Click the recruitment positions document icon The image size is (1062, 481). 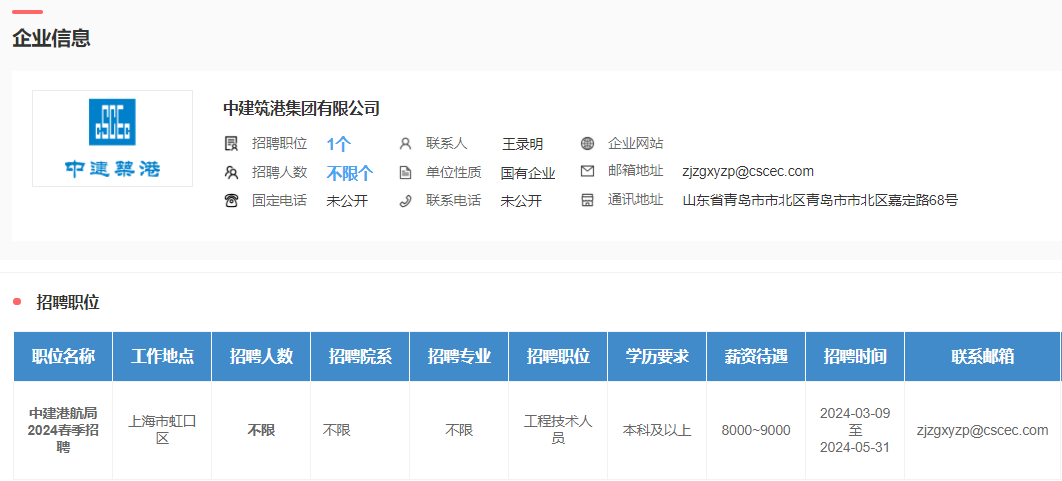coord(232,143)
